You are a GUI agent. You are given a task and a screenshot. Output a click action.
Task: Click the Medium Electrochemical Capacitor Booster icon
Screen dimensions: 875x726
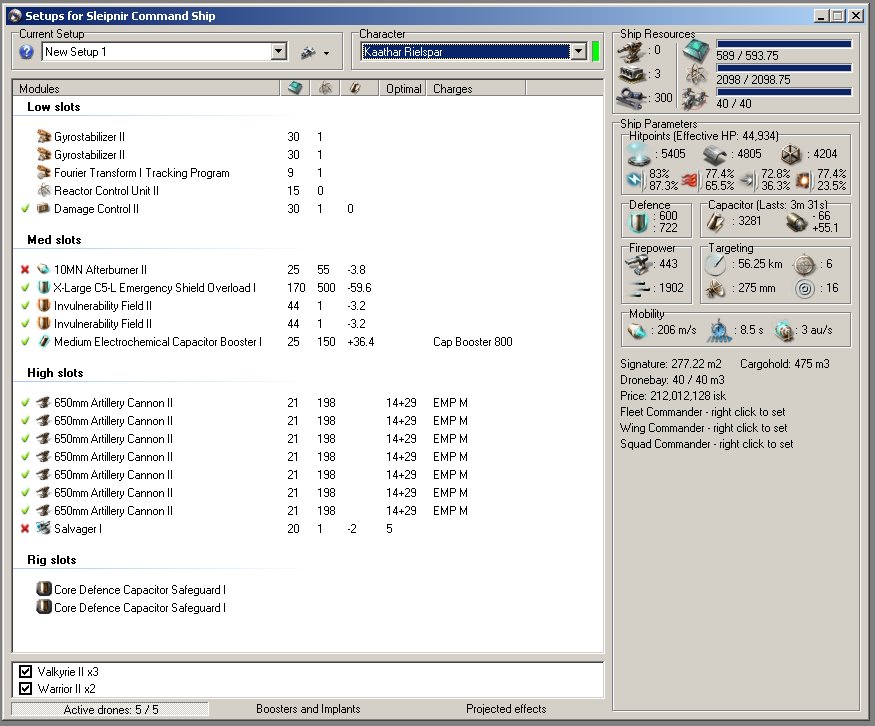(x=43, y=342)
